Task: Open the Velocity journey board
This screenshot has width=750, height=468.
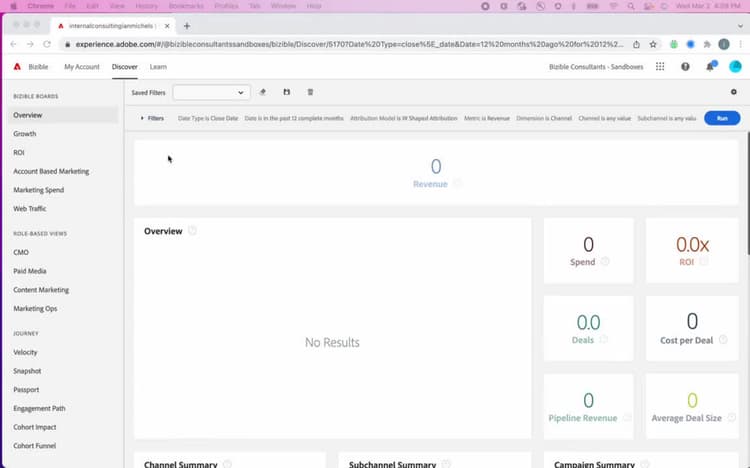Action: 25,352
